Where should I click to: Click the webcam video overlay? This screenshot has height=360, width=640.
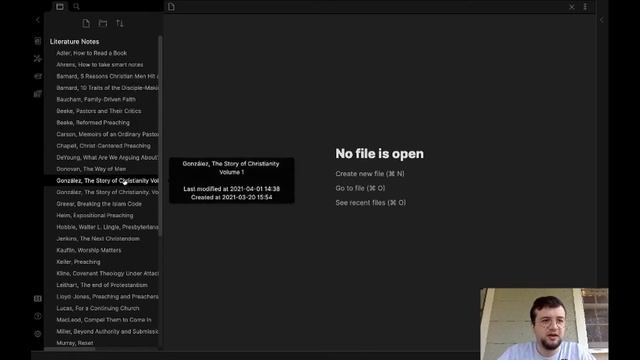tap(544, 324)
